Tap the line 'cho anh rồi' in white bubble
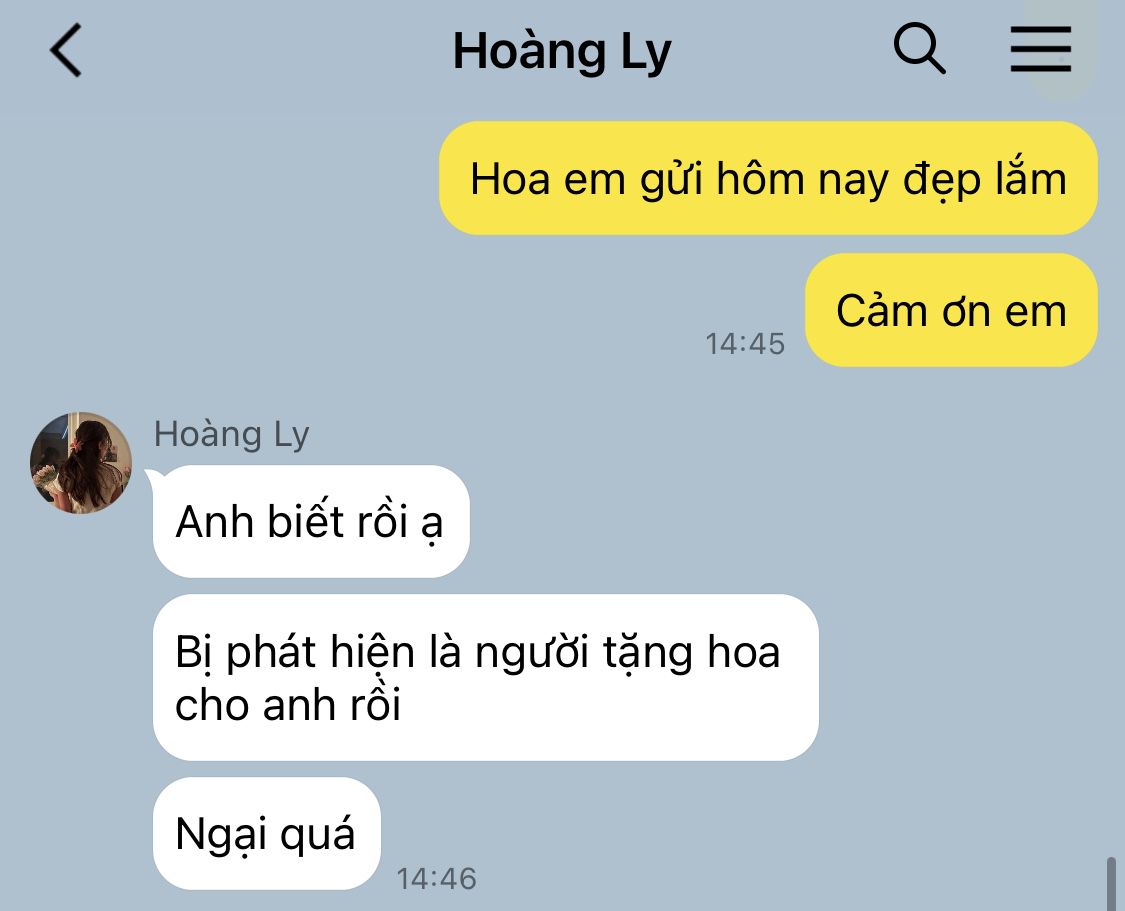The image size is (1125, 911). click(288, 704)
